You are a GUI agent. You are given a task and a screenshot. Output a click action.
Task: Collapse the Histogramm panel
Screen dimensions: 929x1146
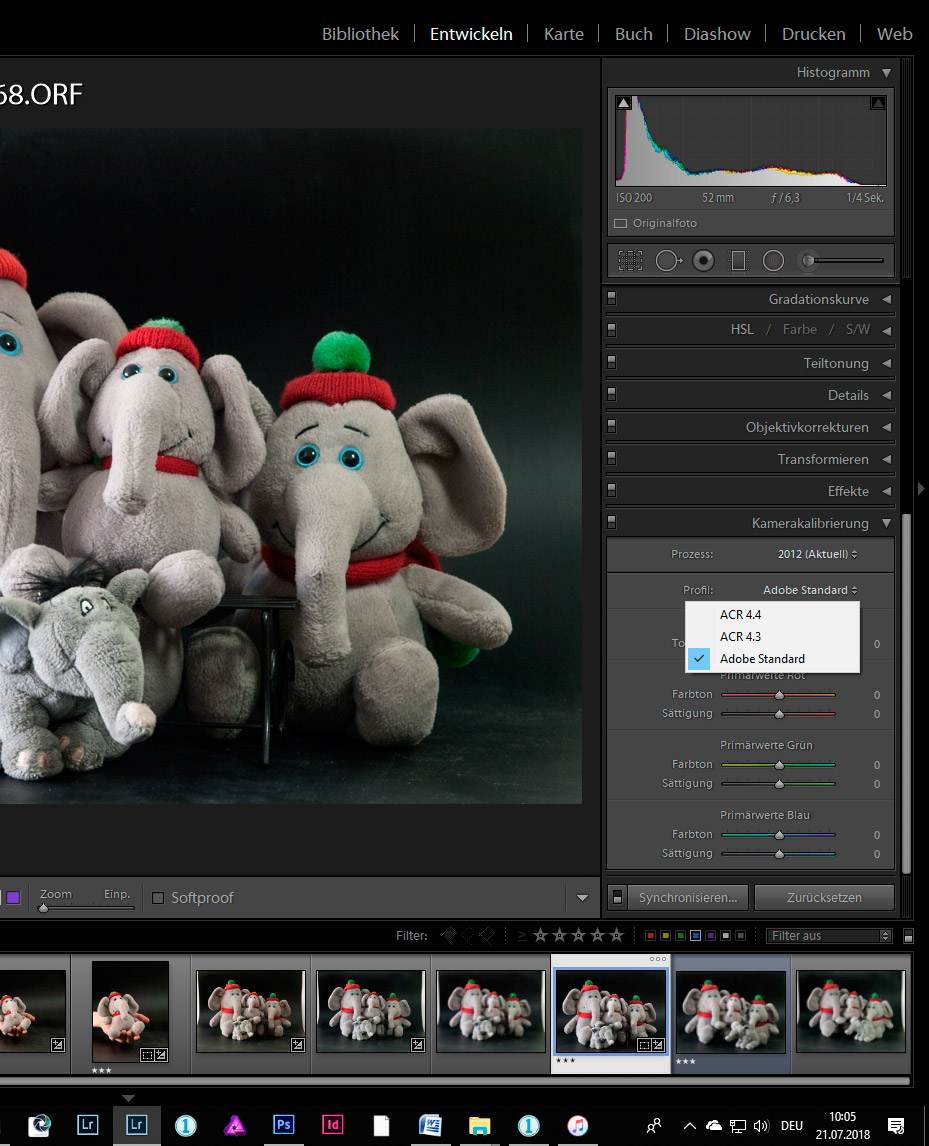point(887,73)
